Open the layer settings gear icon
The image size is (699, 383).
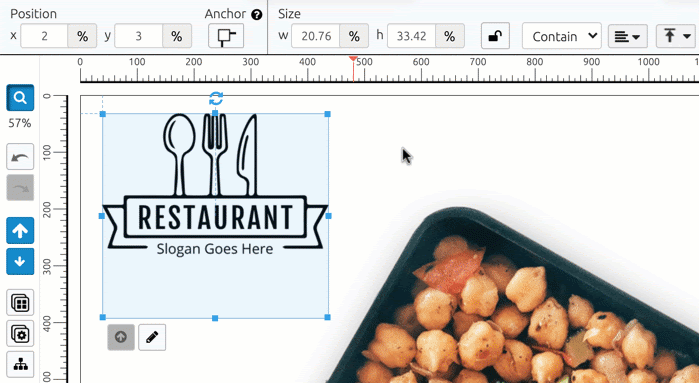pos(20,334)
